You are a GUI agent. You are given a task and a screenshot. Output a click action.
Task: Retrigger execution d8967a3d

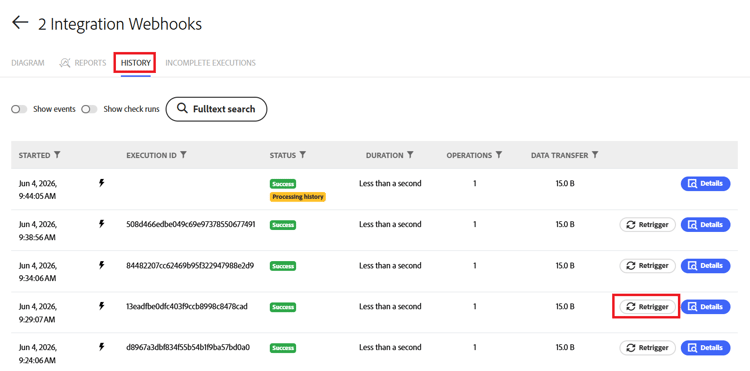(x=648, y=348)
